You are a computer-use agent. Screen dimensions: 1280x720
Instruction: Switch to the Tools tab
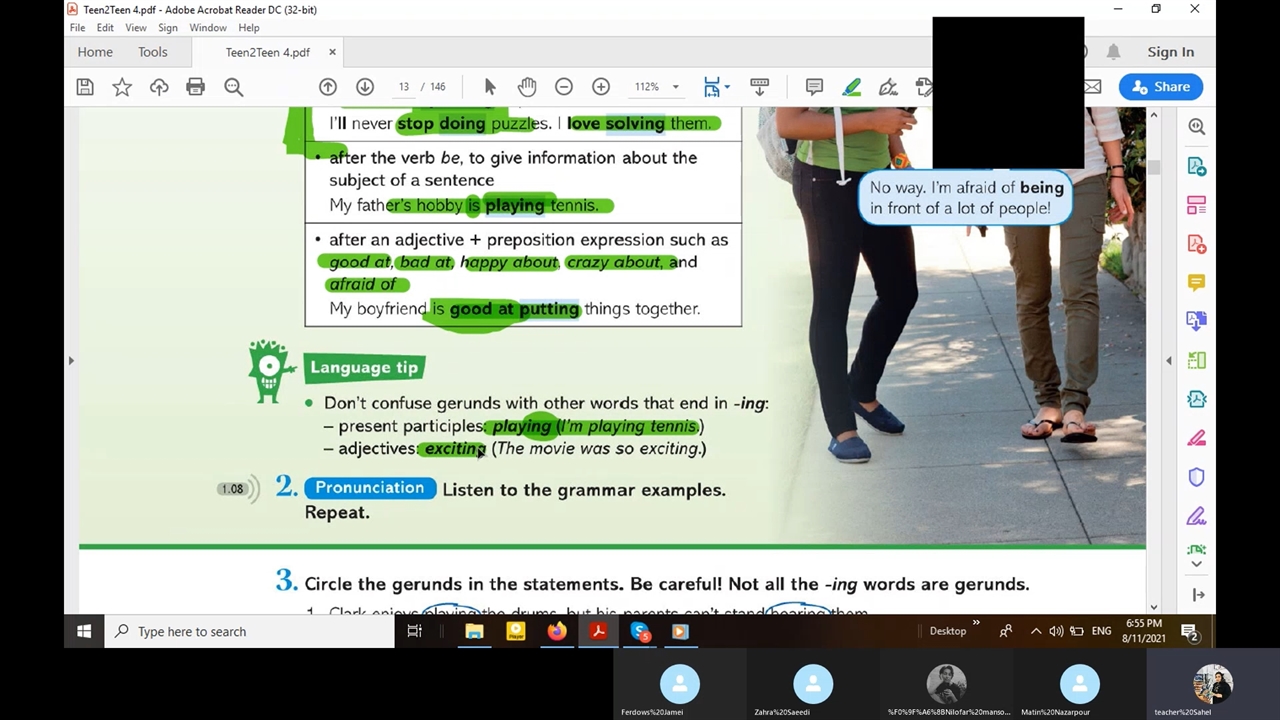click(153, 52)
